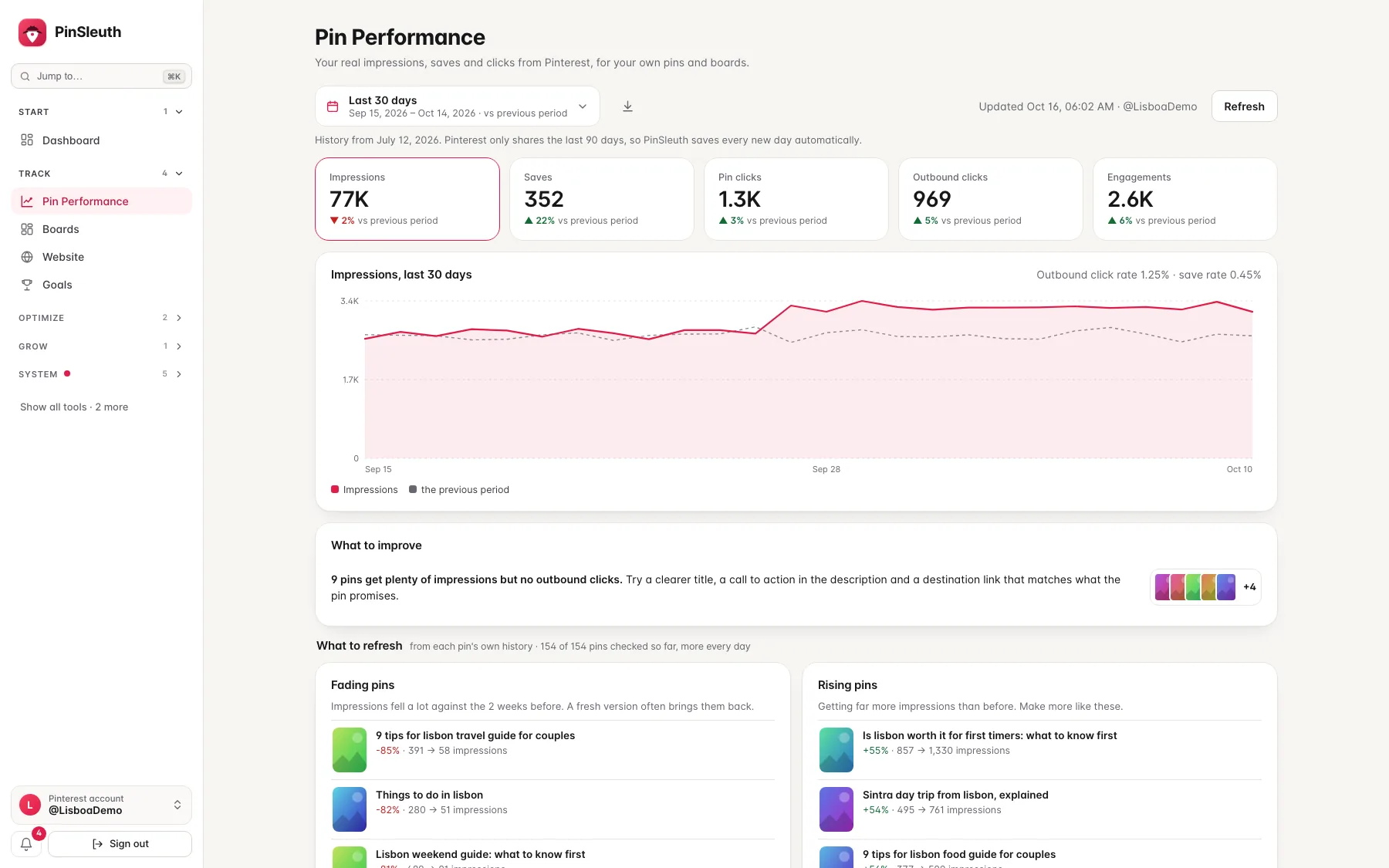Open 'Is lisbon worth it for first timers' pin
Screen dimensions: 1389x868
(x=989, y=736)
